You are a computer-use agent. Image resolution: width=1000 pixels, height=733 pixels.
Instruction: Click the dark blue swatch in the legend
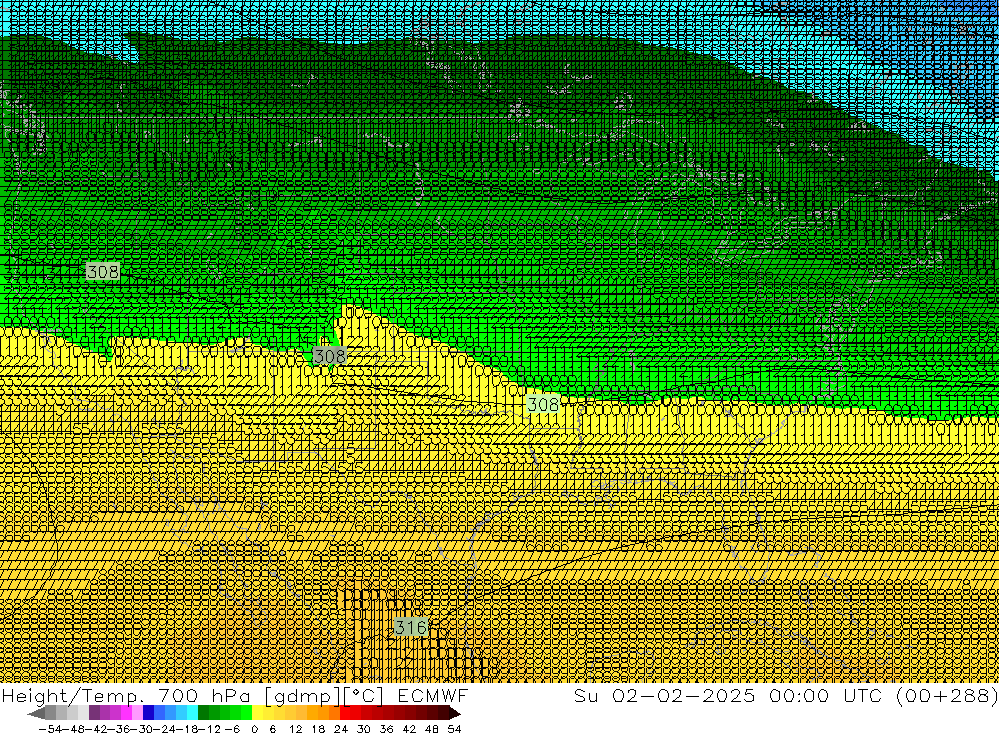click(x=148, y=712)
